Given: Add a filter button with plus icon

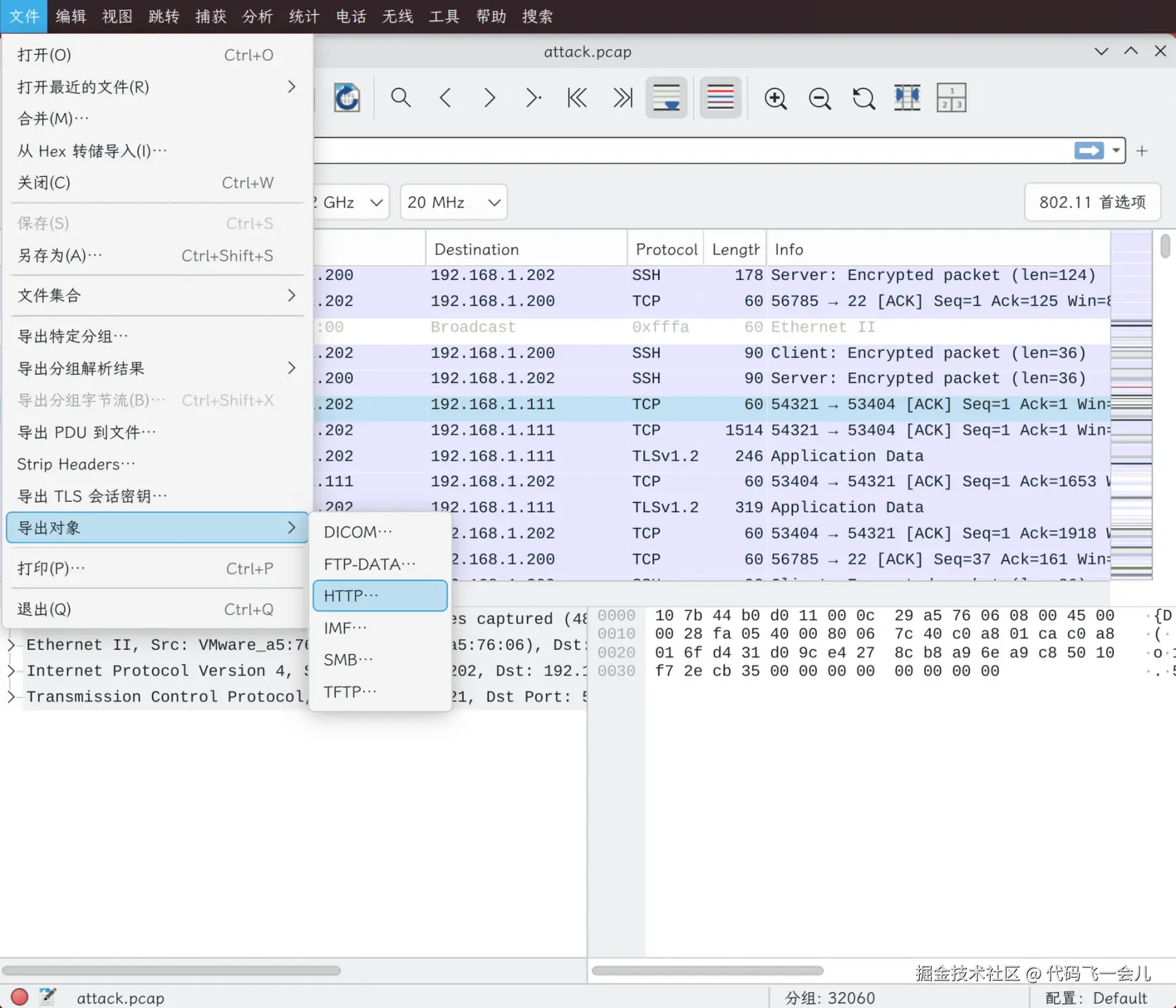Looking at the screenshot, I should tap(1142, 151).
